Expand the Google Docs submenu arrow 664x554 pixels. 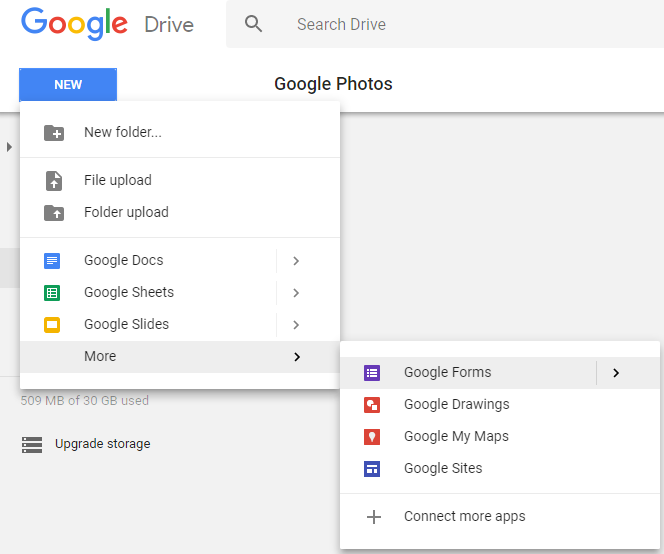point(296,261)
